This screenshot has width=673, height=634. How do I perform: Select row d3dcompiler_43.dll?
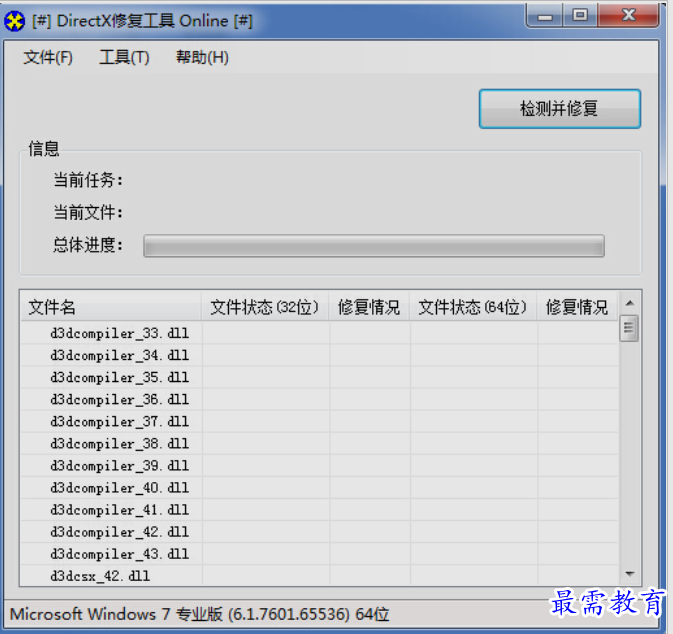coord(320,555)
